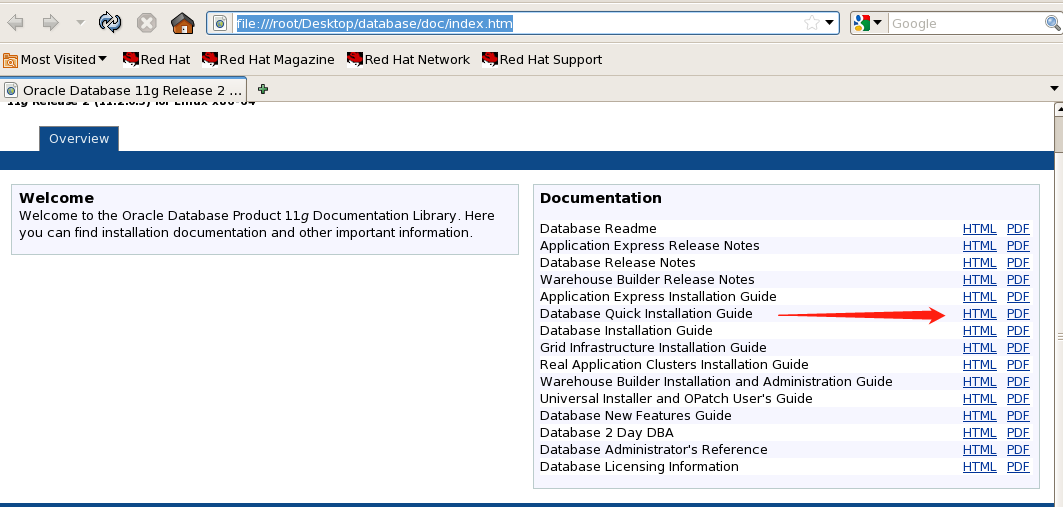The image size is (1063, 507).
Task: Open Application Express Installation Guide HTML
Action: 980,296
